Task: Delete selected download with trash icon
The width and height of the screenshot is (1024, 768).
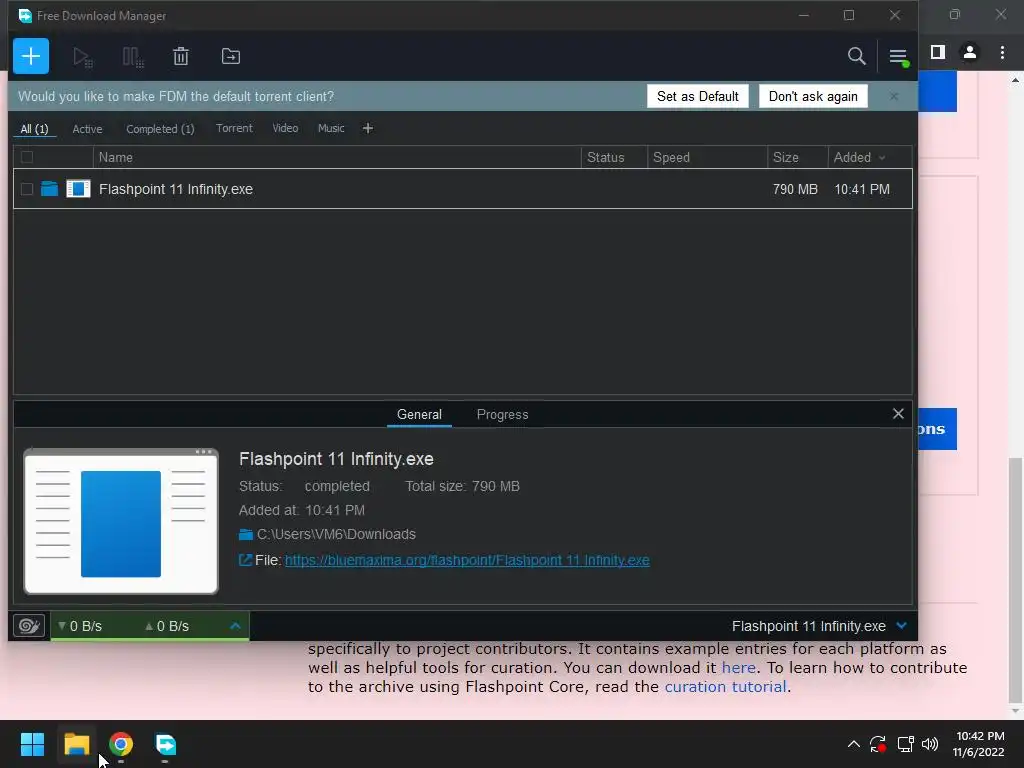Action: (x=181, y=57)
